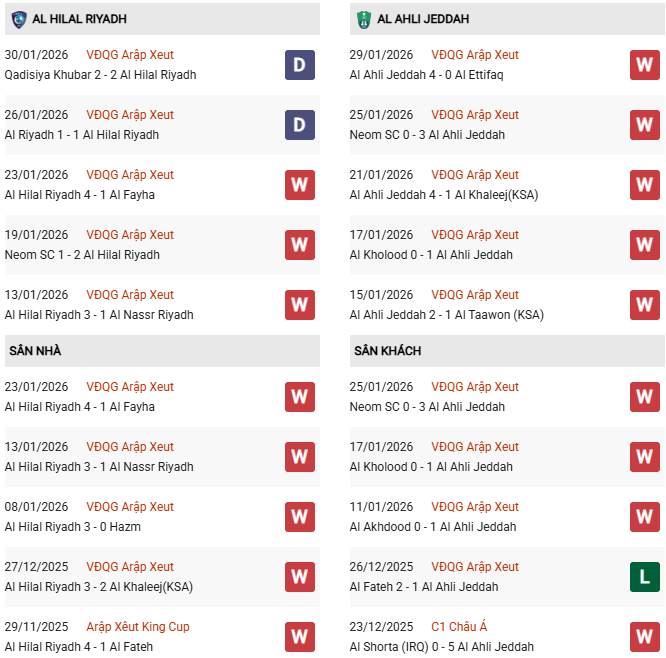Open the C1 Châu Á competition link

(x=459, y=627)
